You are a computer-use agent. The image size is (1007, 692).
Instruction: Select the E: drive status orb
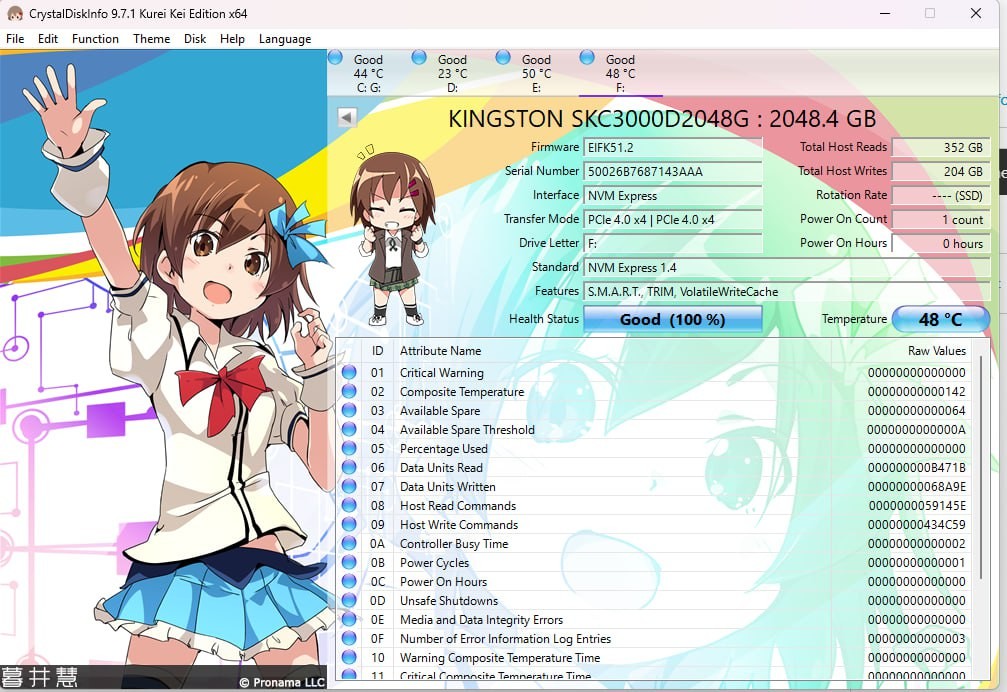pos(503,58)
